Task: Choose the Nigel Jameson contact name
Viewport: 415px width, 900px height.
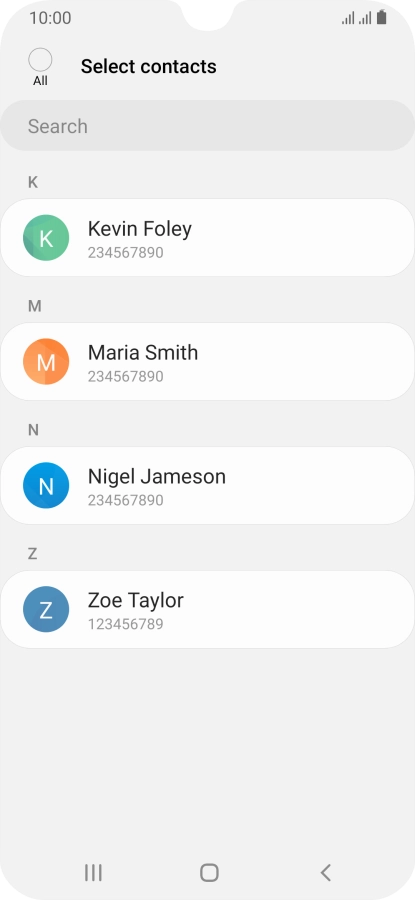Action: pos(156,476)
